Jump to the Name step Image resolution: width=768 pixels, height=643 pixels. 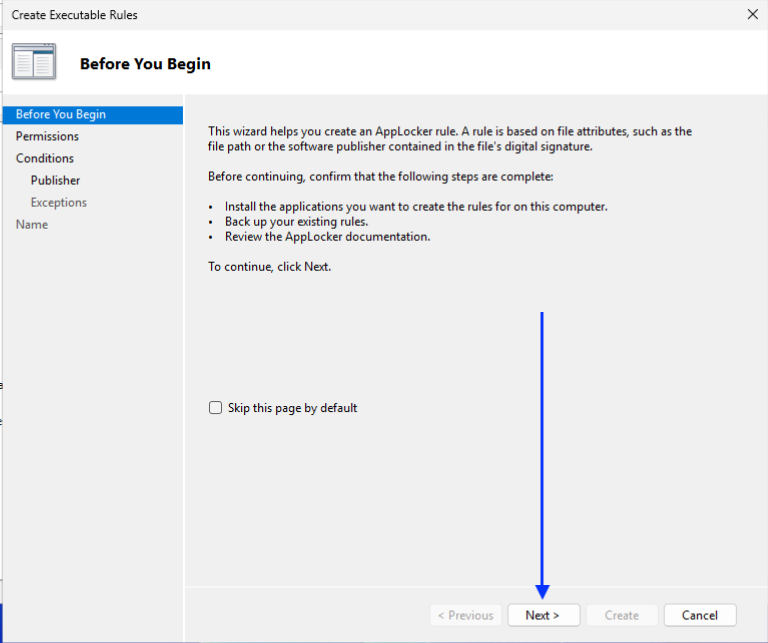32,224
